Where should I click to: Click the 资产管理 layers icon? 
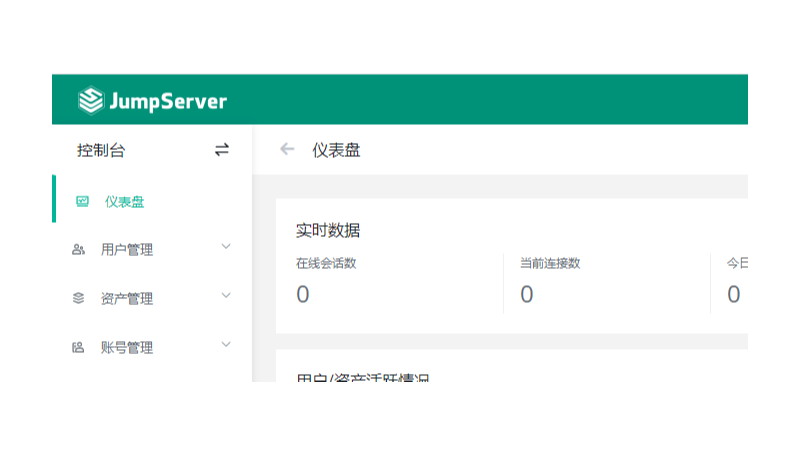pos(78,298)
